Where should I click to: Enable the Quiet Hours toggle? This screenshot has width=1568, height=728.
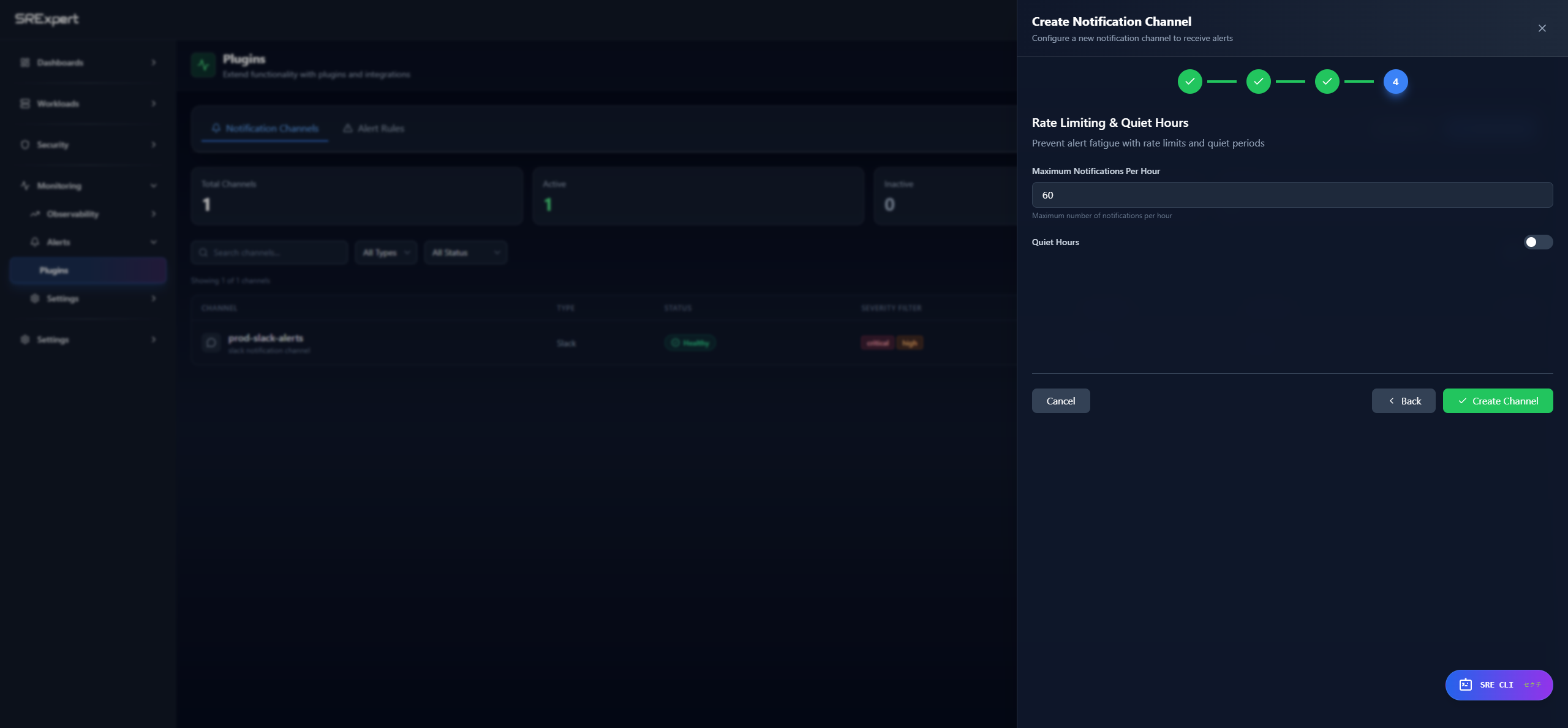[1537, 242]
